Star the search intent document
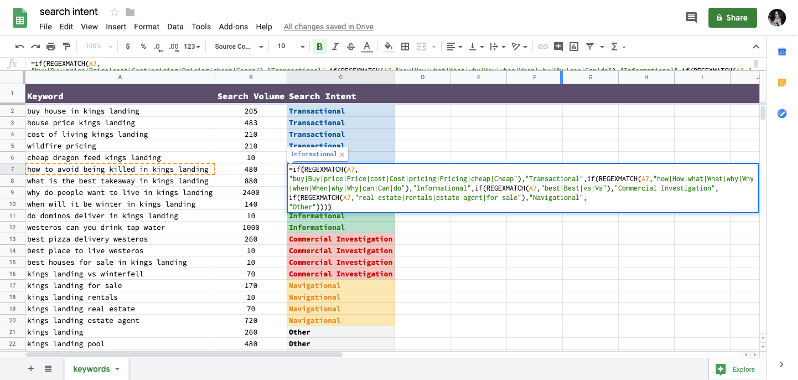The width and height of the screenshot is (798, 380). tap(115, 12)
